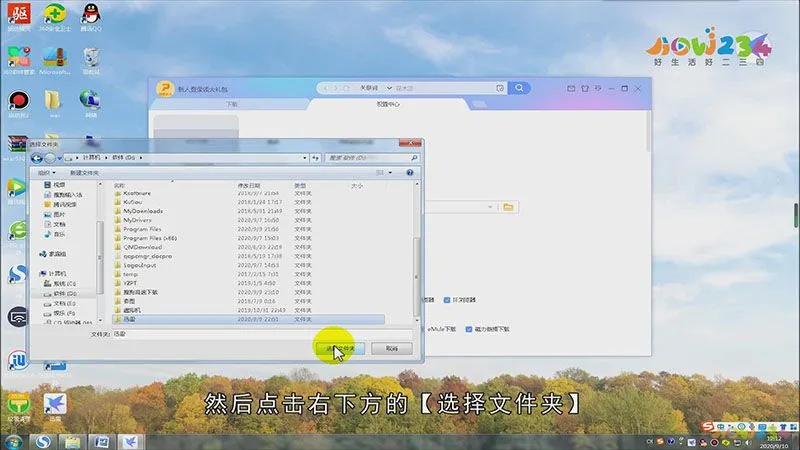Sort by the 类型 column header
800x450 pixels.
pos(300,186)
